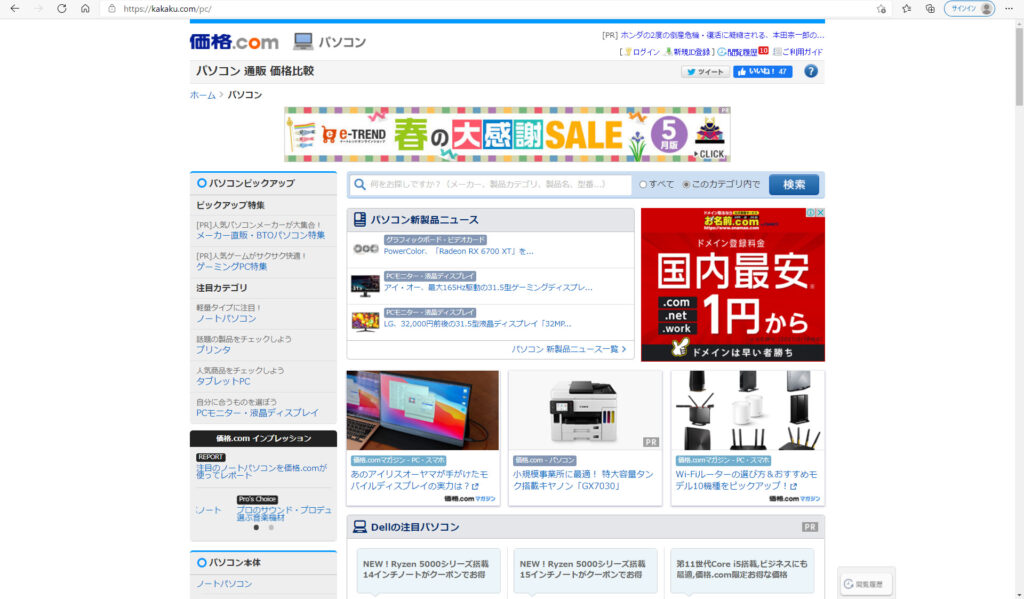Click the 検索 search button
Image resolution: width=1024 pixels, height=599 pixels.
coord(793,185)
